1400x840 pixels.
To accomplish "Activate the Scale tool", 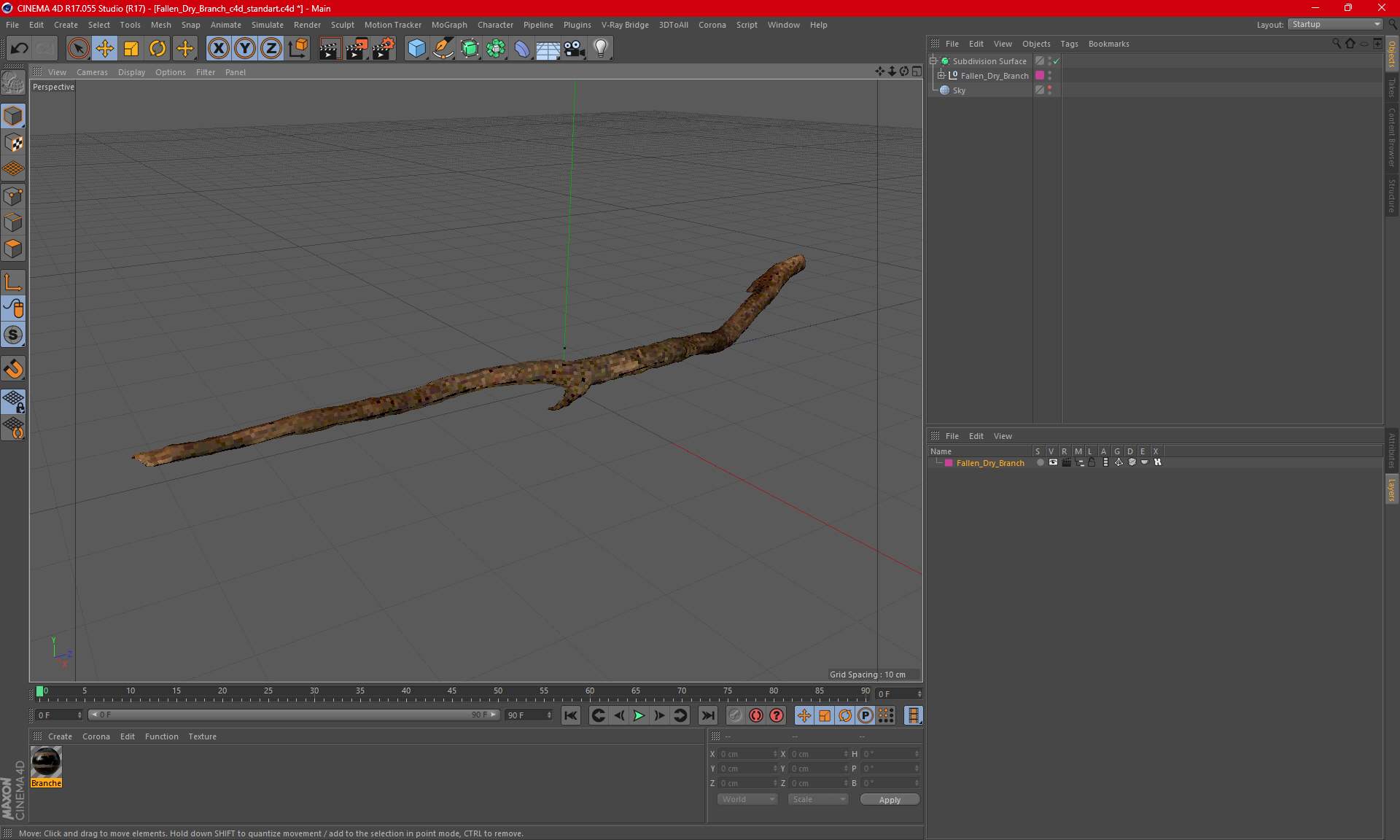I will click(x=131, y=49).
